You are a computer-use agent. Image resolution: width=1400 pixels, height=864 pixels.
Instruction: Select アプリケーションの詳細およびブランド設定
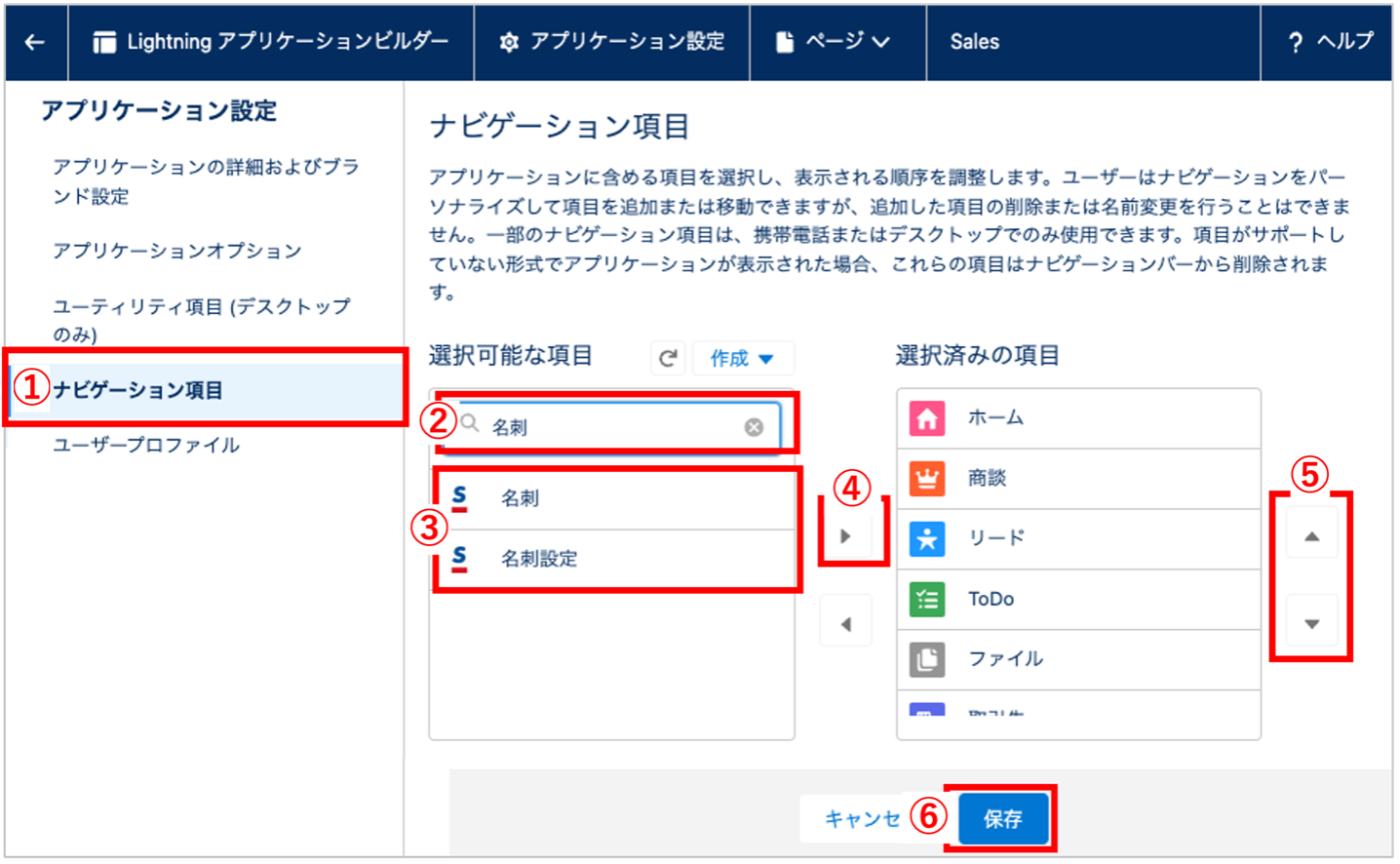tap(207, 181)
